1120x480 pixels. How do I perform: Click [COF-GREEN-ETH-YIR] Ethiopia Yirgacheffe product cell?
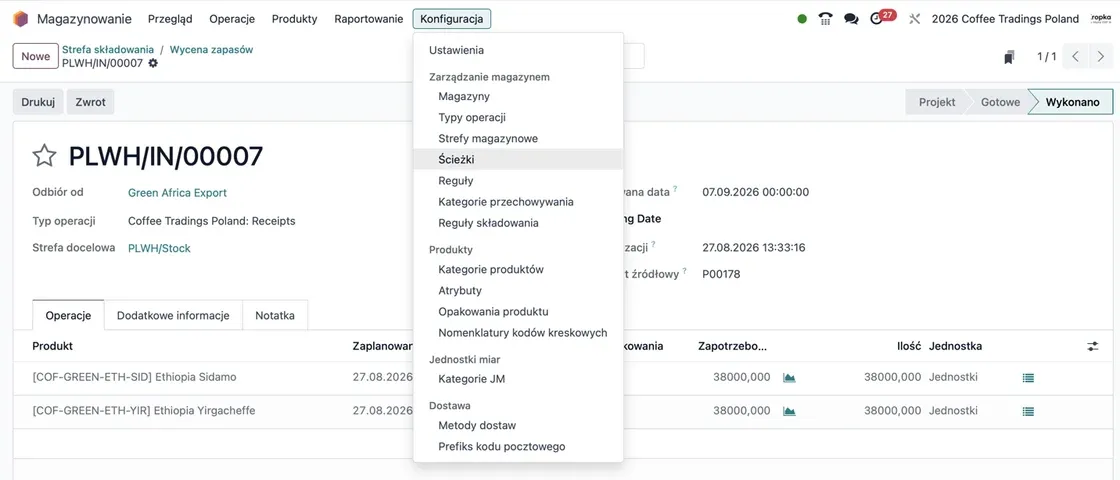click(144, 411)
